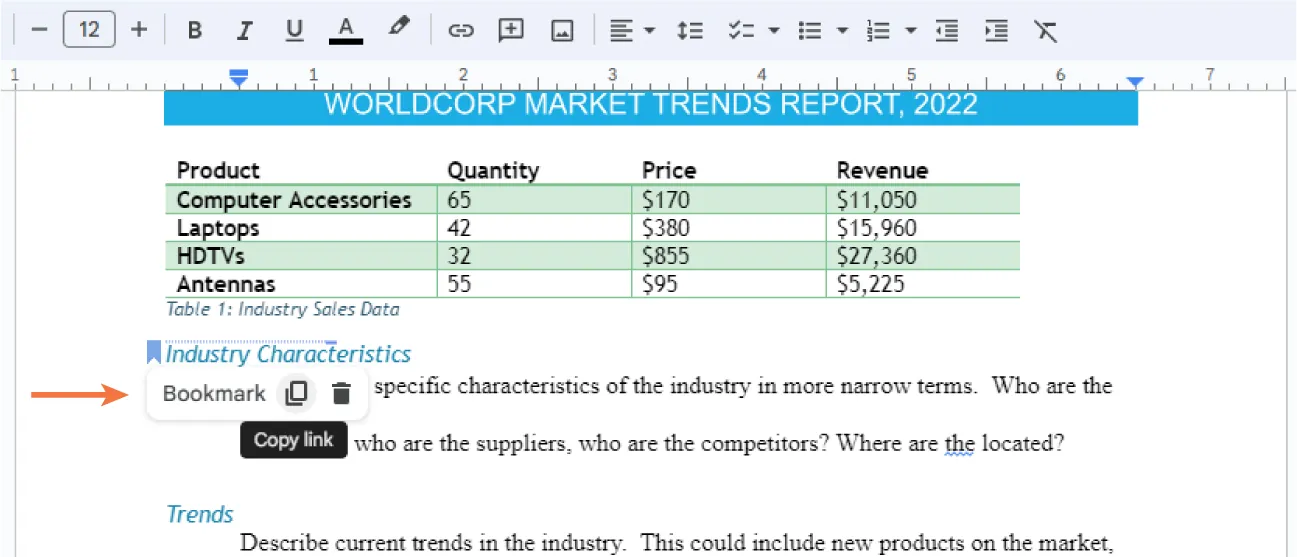Viewport: 1297px width, 557px height.
Task: Toggle underline formatting
Action: (x=294, y=30)
